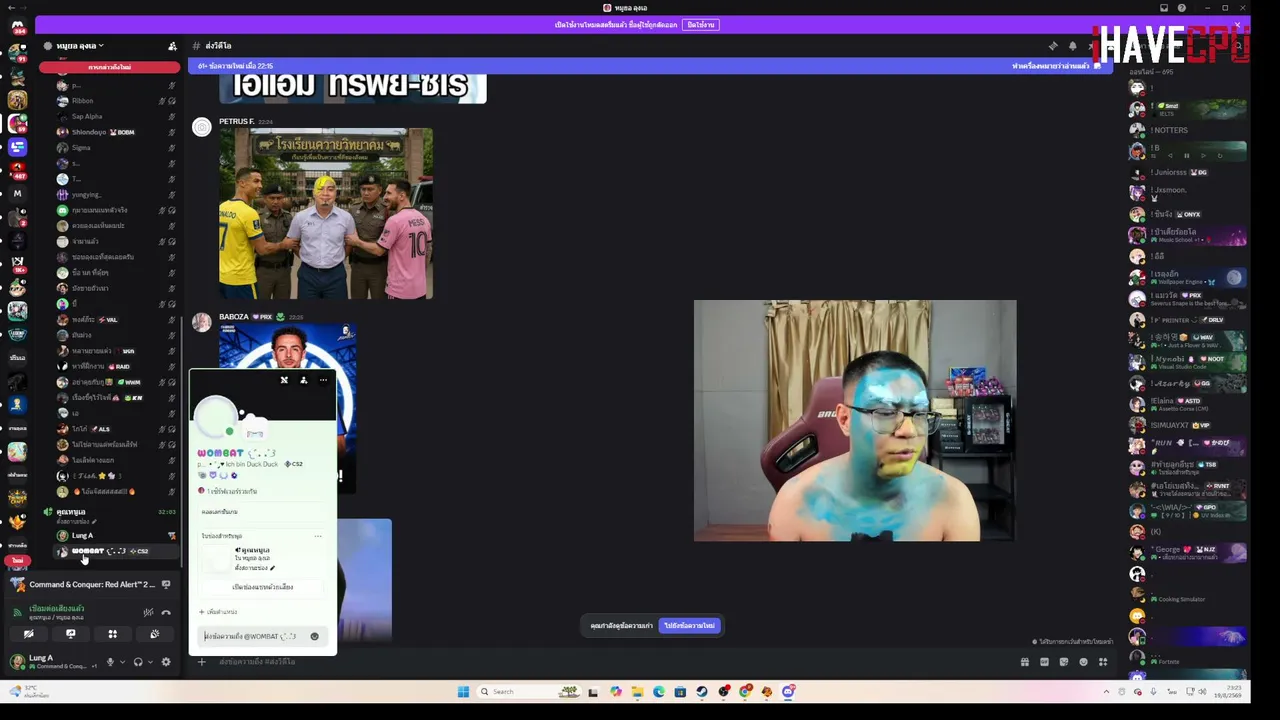Jump to newest messages button

690,626
